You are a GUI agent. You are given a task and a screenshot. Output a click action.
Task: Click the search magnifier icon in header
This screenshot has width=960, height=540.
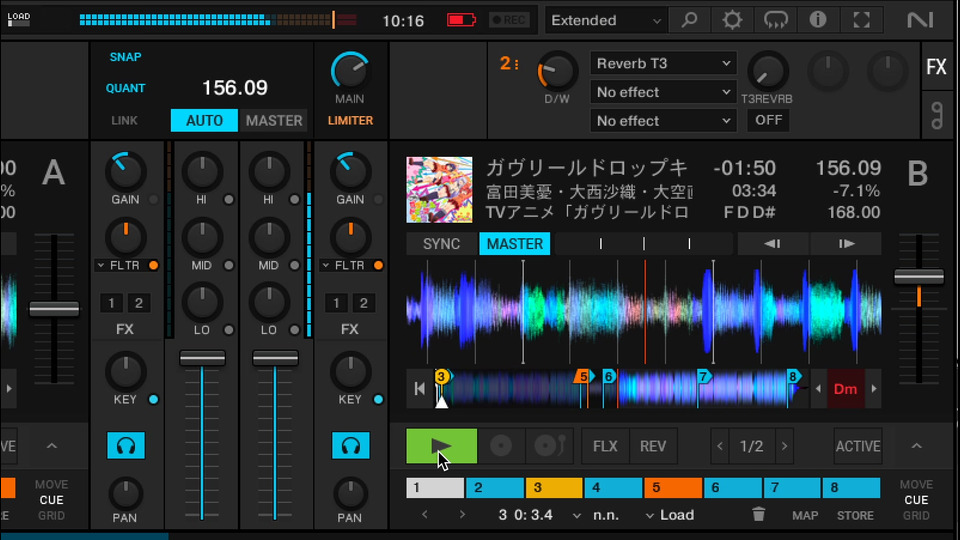pos(690,20)
